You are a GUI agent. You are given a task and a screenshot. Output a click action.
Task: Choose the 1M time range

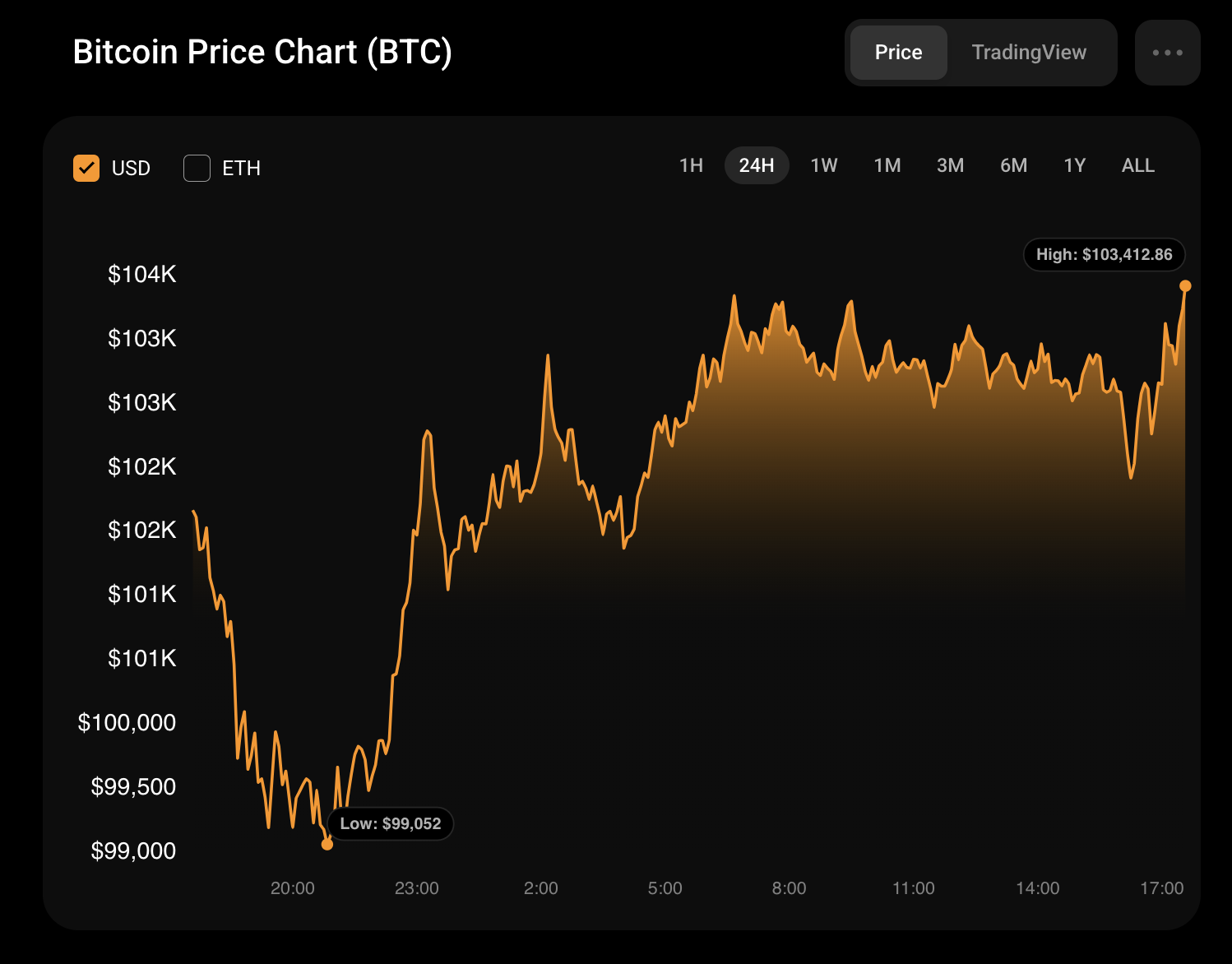pos(887,165)
